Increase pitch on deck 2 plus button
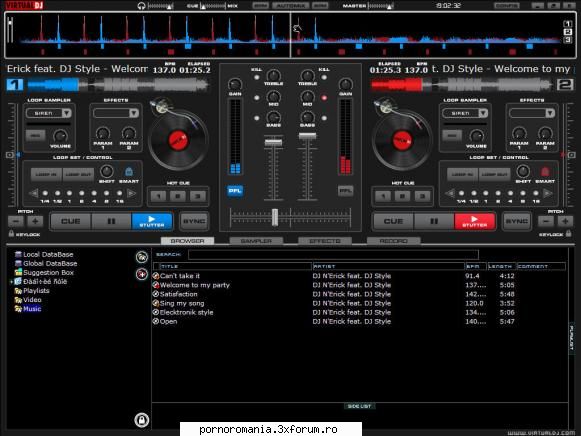Image resolution: width=581 pixels, height=436 pixels. (x=565, y=222)
